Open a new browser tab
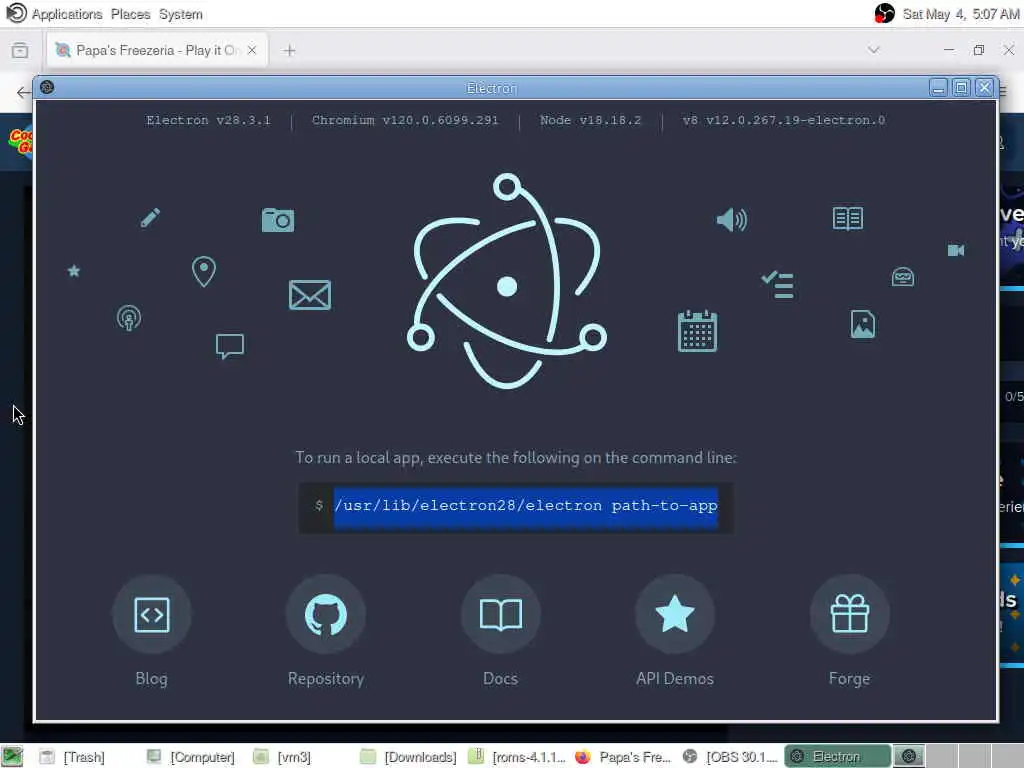Image resolution: width=1024 pixels, height=768 pixels. [x=289, y=50]
